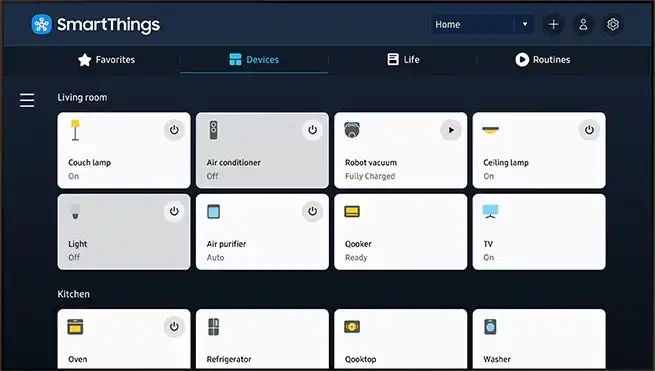The height and width of the screenshot is (371, 655).
Task: Switch to the Life tab
Action: click(x=403, y=60)
